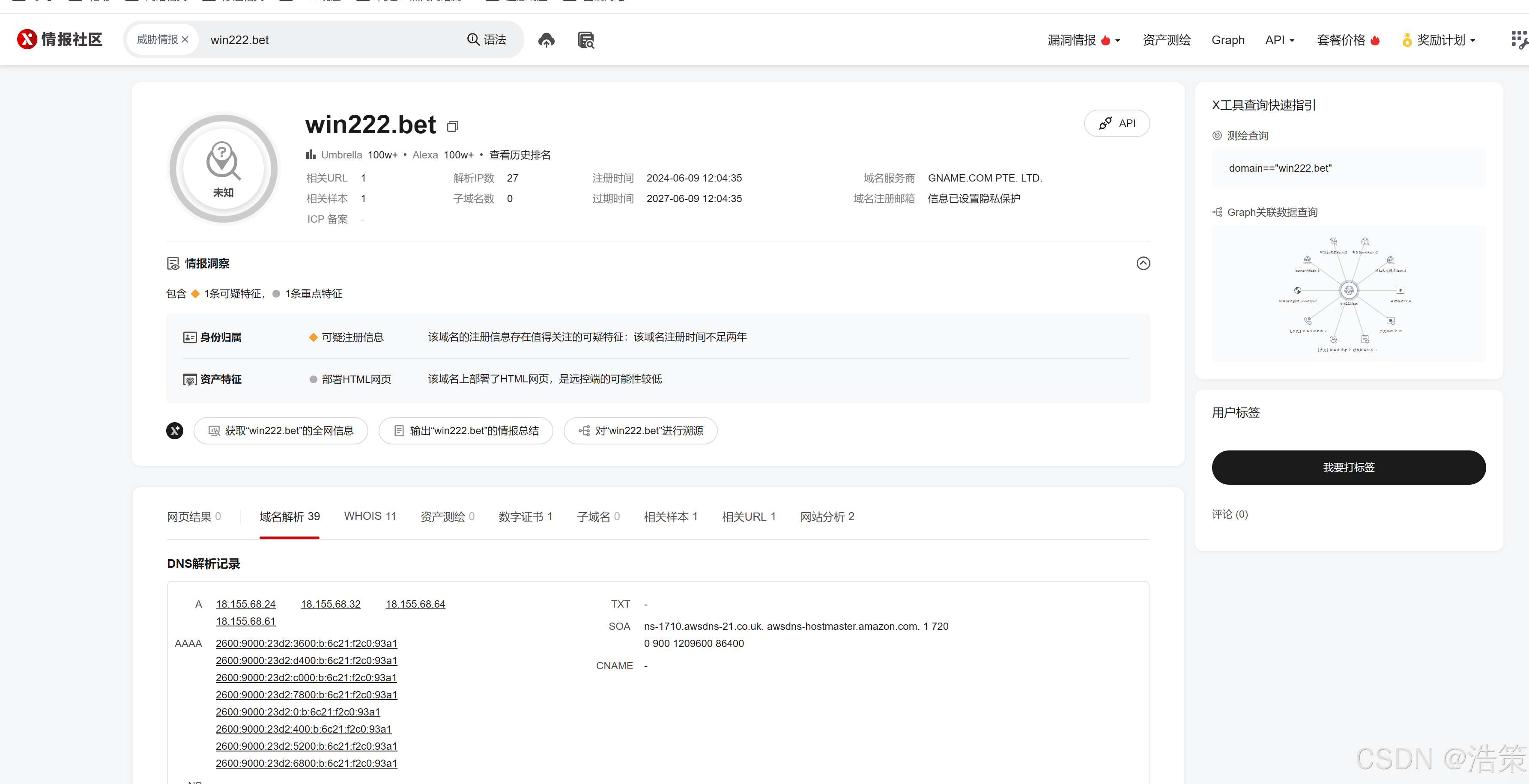This screenshot has width=1529, height=784.
Task: Click the Graph关联数据查询 node icon
Action: tap(1217, 212)
